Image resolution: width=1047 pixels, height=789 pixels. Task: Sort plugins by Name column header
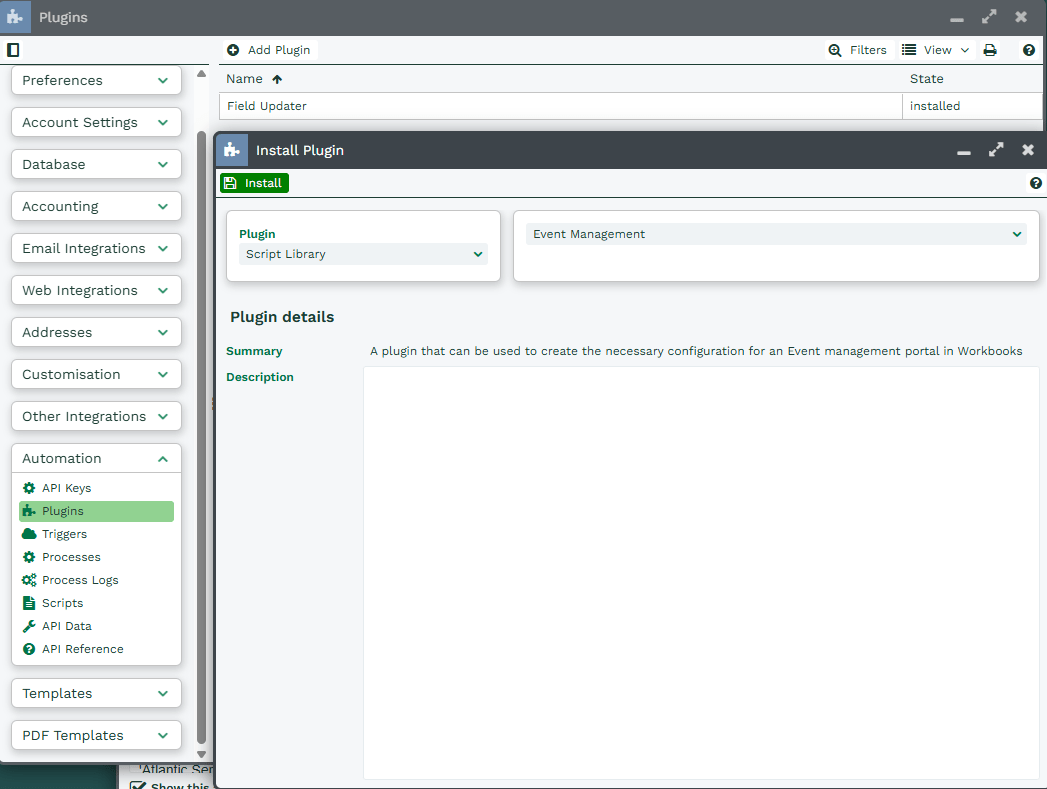(245, 79)
